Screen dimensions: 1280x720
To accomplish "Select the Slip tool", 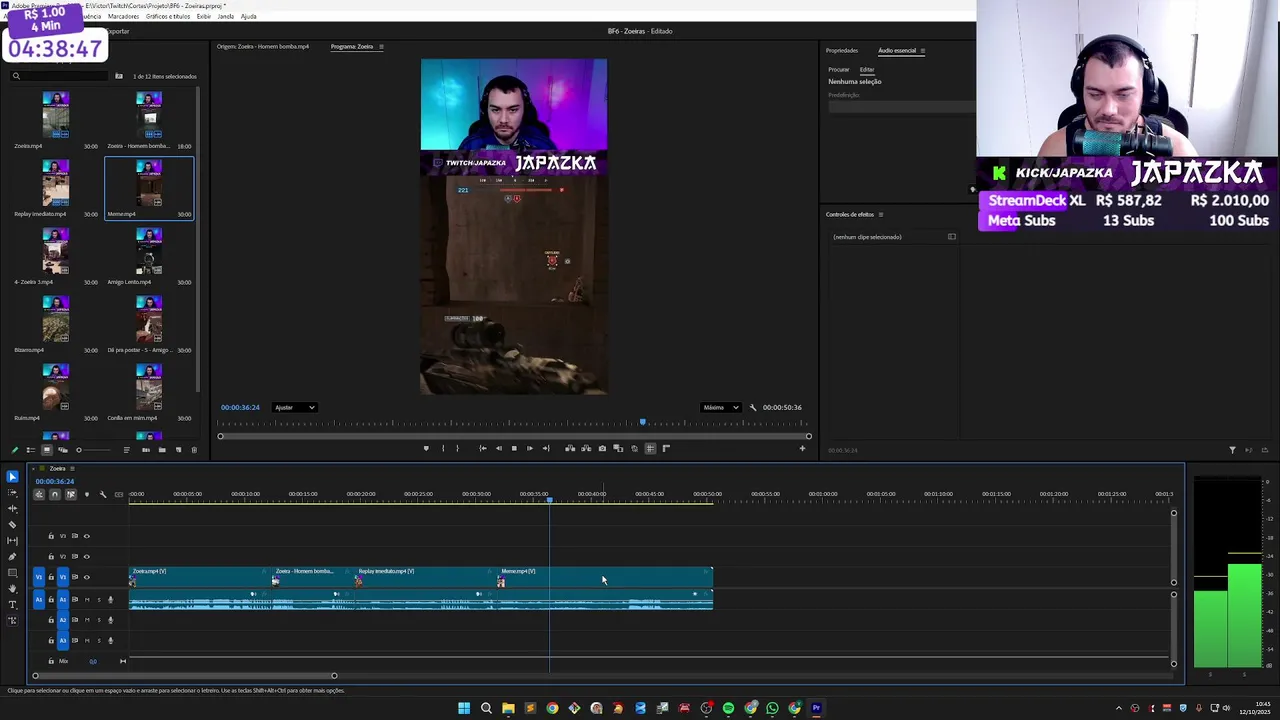I will [12, 540].
